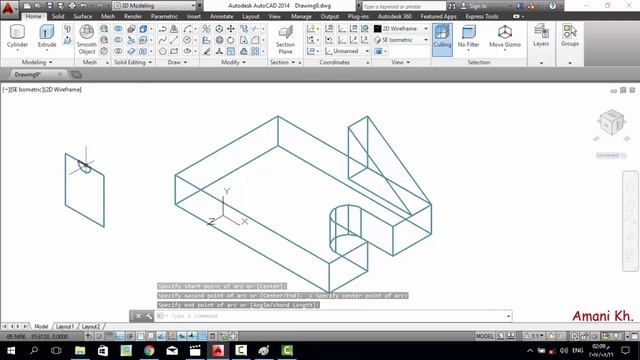Select the Move Gizmo tool
Image resolution: width=640 pixels, height=360 pixels.
click(x=505, y=37)
